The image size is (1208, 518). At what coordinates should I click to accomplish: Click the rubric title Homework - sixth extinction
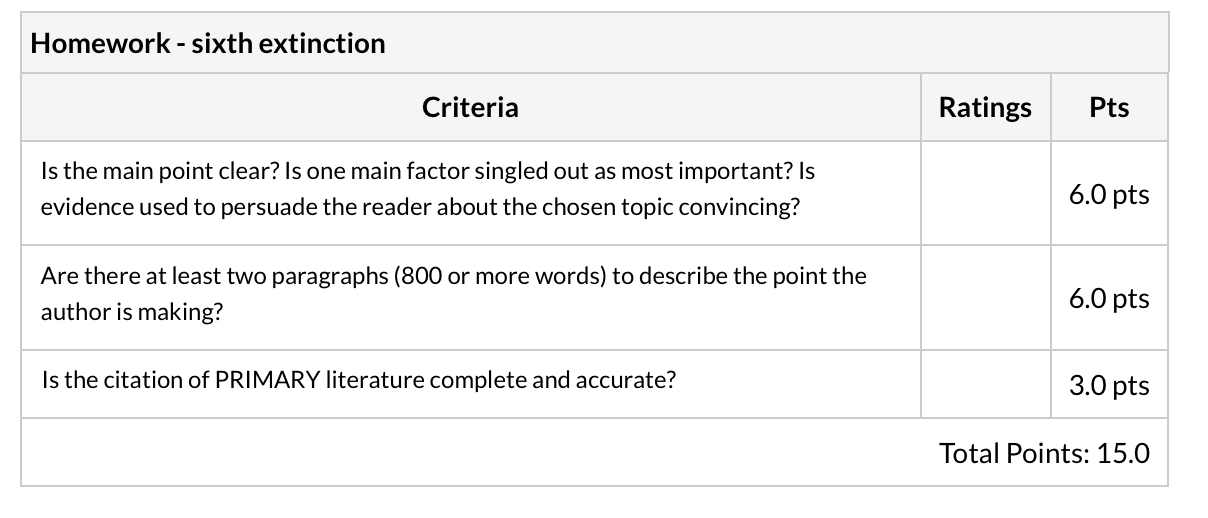click(208, 43)
